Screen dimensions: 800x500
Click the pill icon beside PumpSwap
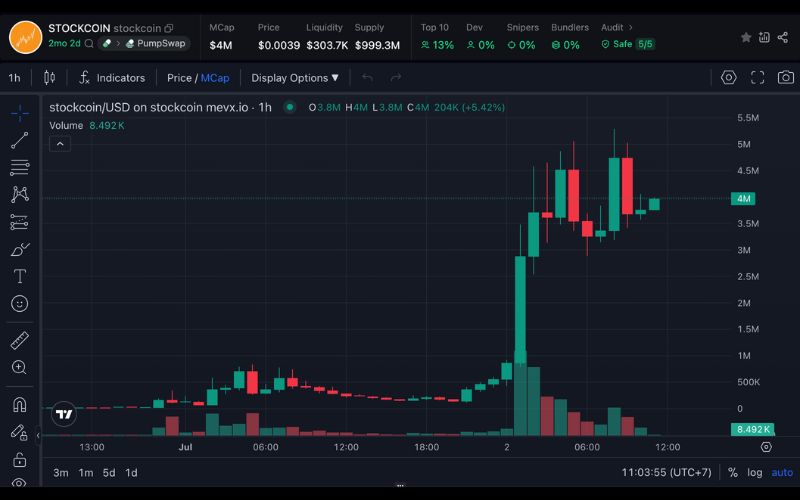107,43
